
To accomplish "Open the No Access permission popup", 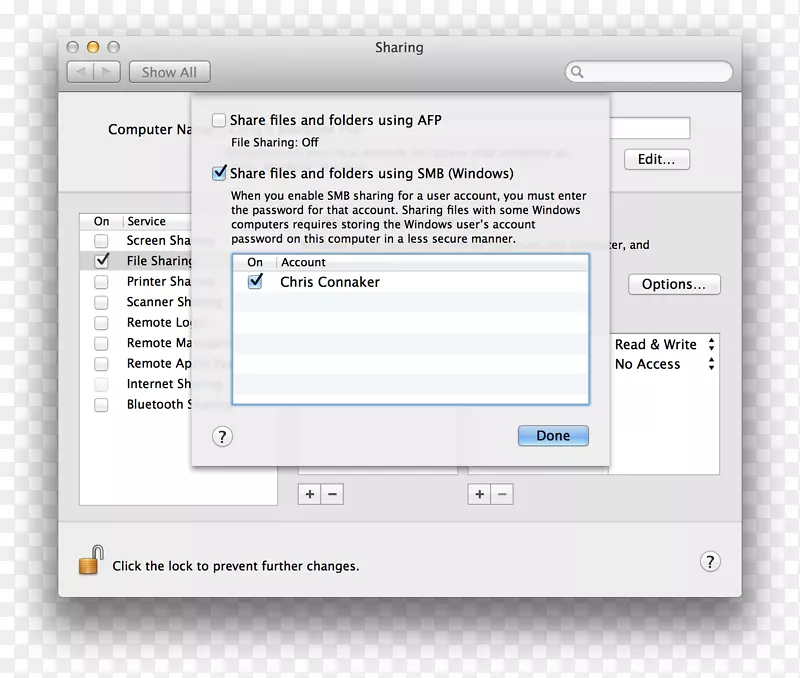I will click(x=711, y=365).
